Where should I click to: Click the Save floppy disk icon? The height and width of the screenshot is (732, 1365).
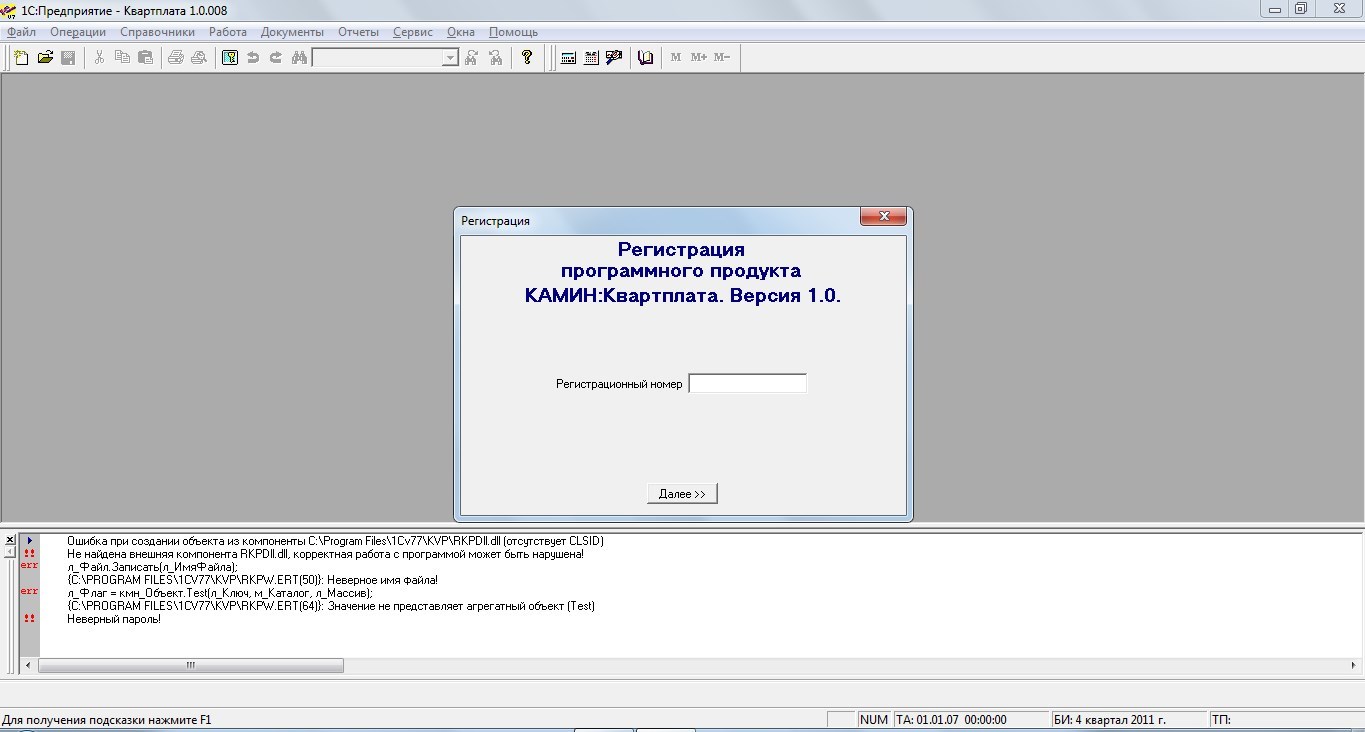68,58
